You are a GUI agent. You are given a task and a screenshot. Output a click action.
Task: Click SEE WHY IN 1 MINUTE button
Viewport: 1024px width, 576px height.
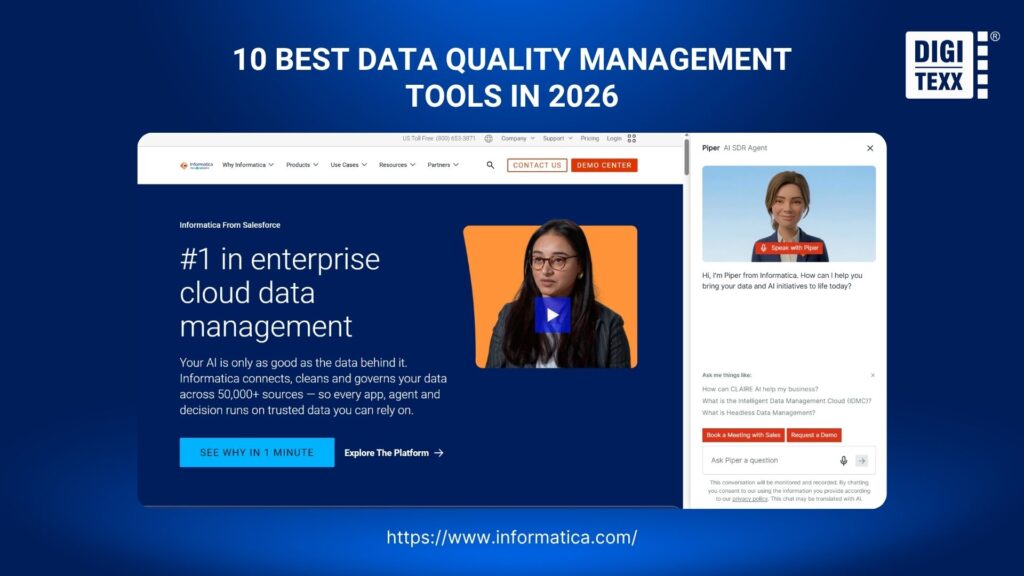(257, 453)
